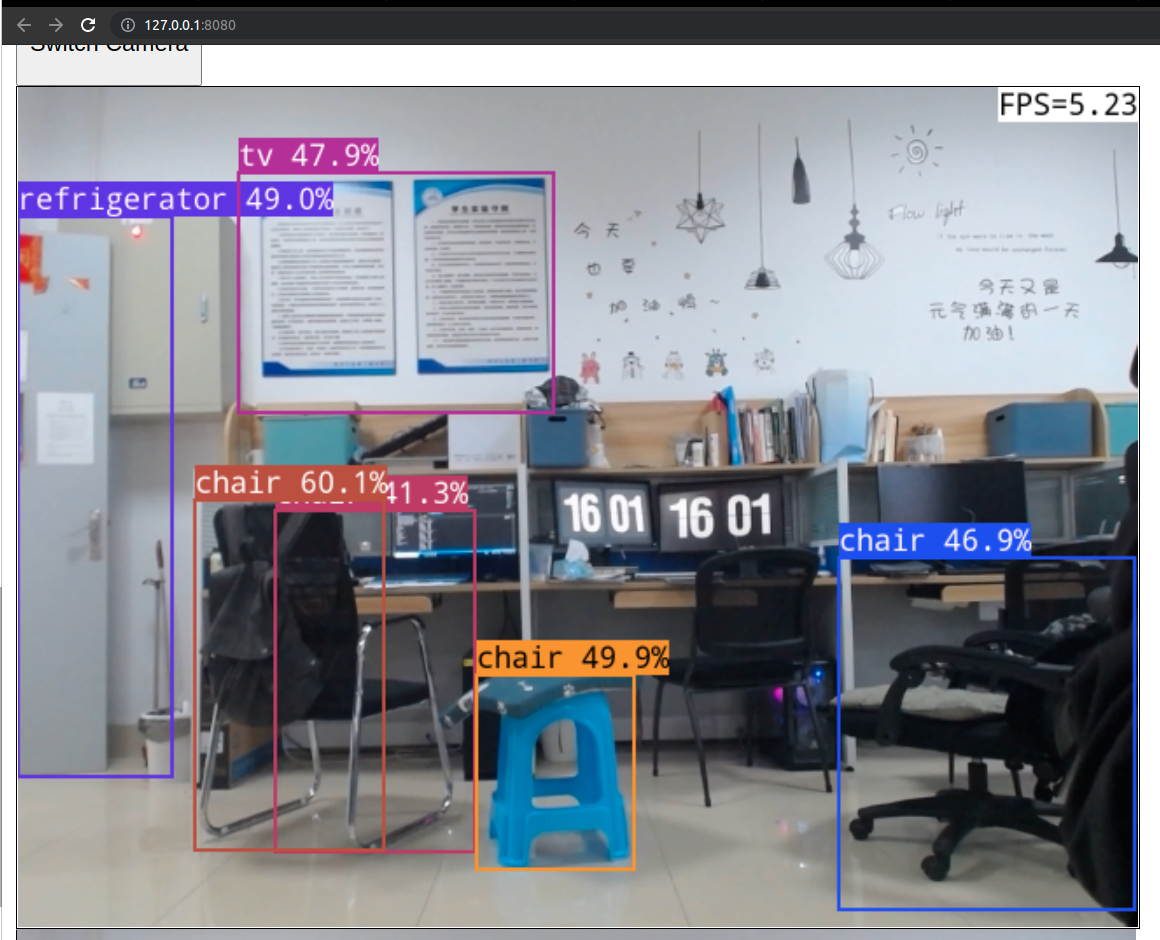Image resolution: width=1160 pixels, height=940 pixels.
Task: Select the refrigerator 49.0% detection label
Action: tap(175, 199)
